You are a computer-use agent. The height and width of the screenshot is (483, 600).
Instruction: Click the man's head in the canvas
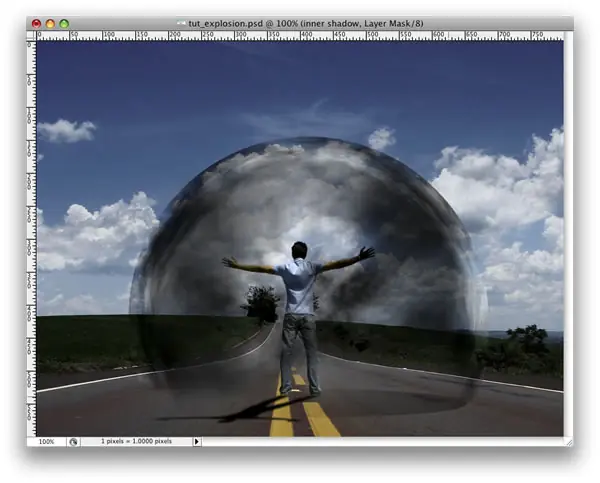pos(299,250)
